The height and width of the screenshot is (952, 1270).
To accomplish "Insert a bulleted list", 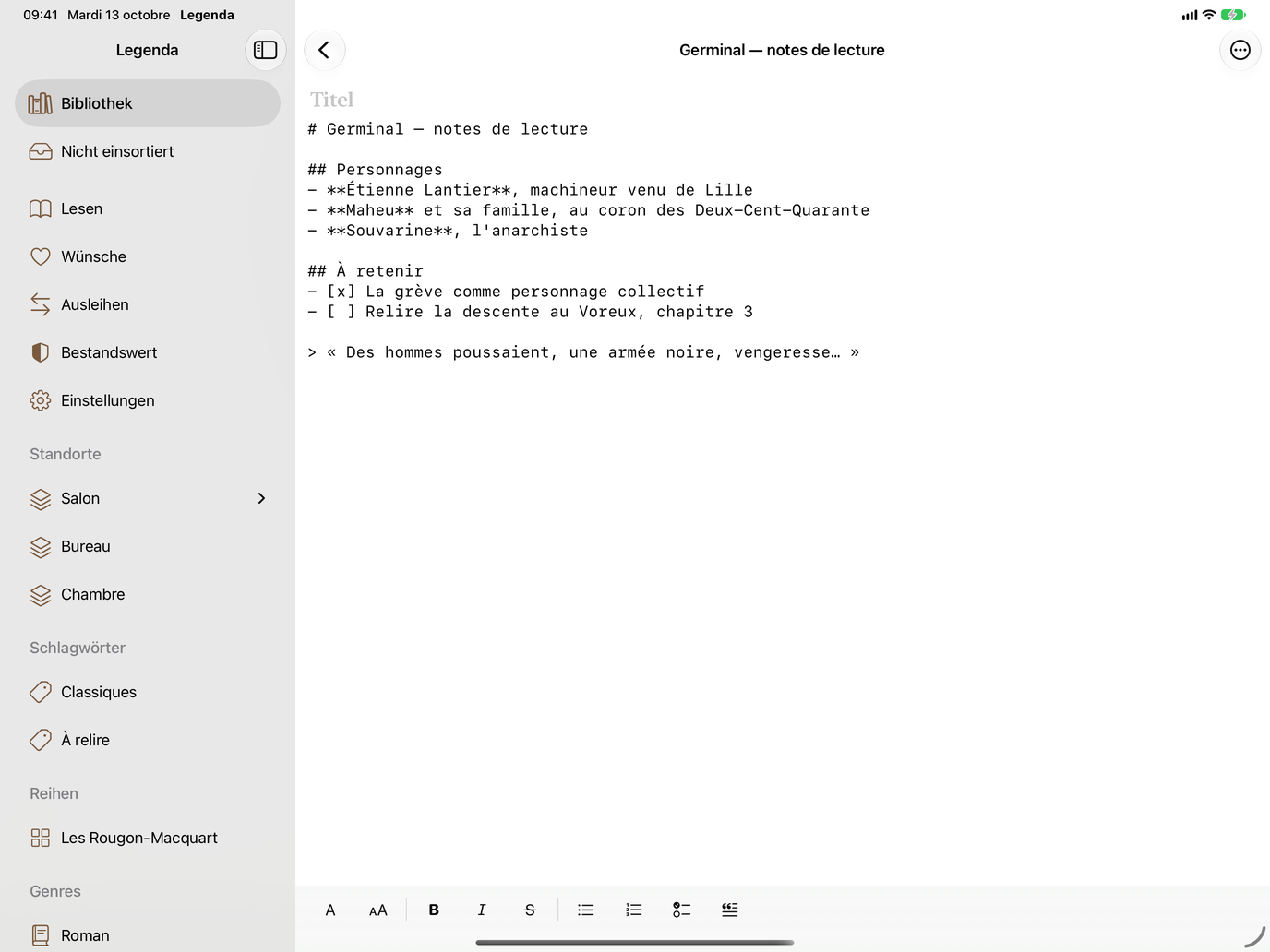I will coord(586,910).
